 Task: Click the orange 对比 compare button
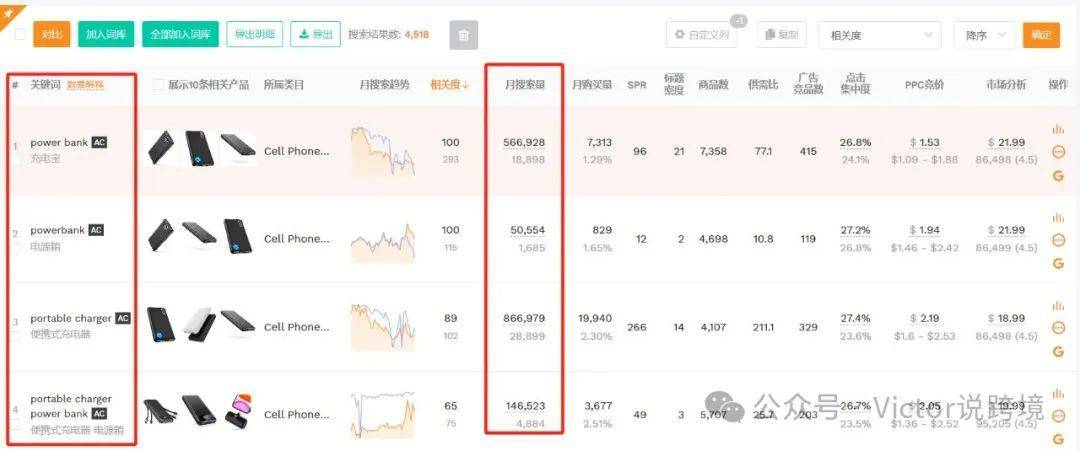coord(52,34)
